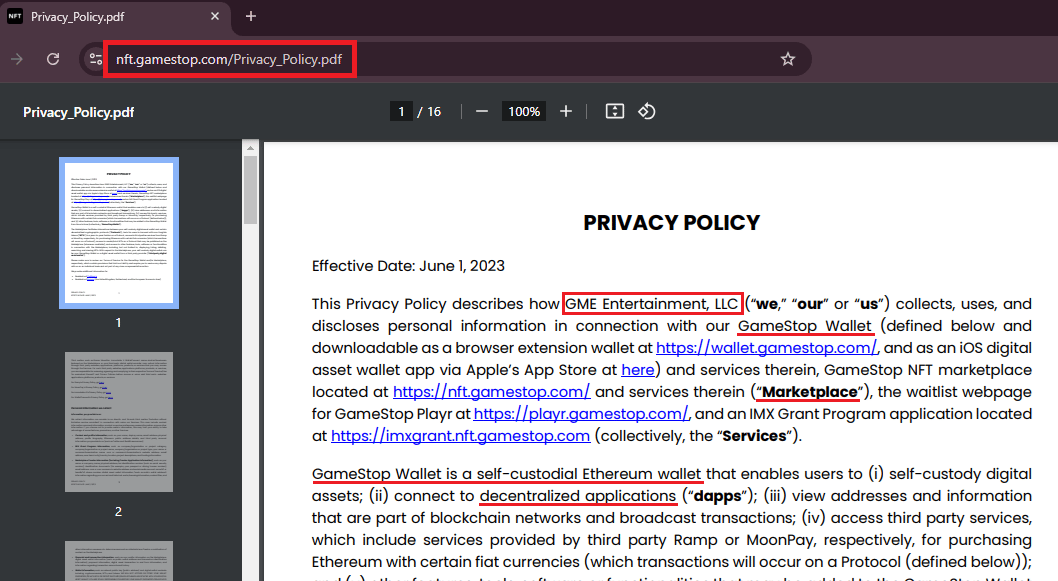Click the forward navigation arrow
1058x581 pixels.
tap(17, 59)
